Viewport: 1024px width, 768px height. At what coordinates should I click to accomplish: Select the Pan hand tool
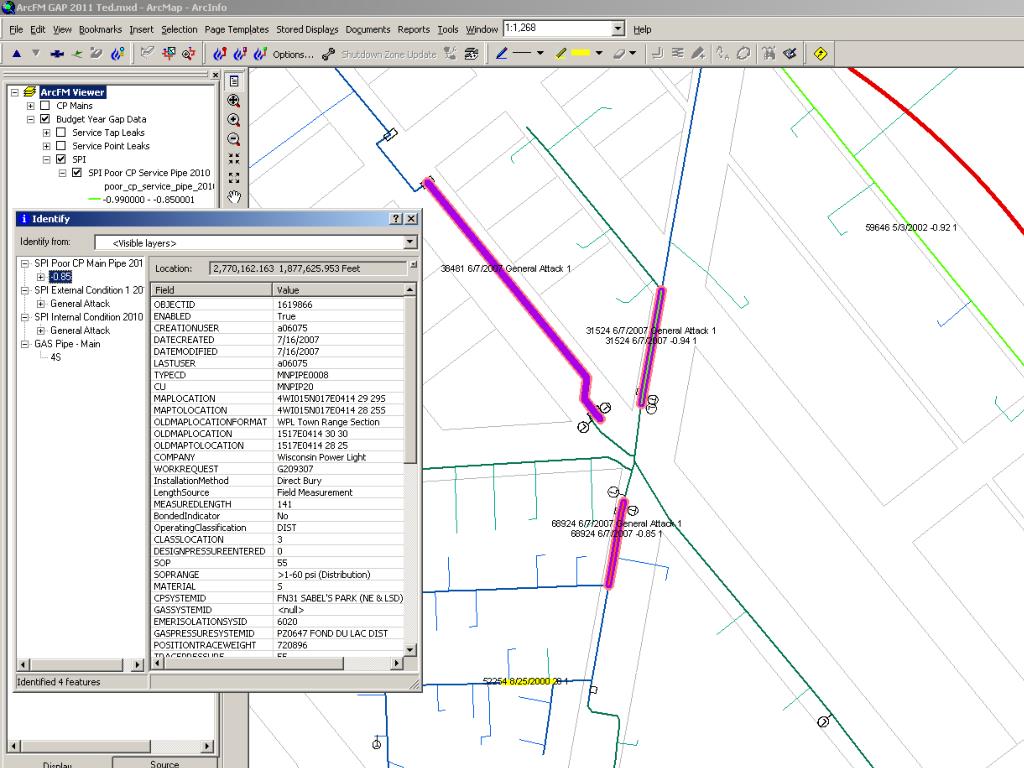(234, 197)
